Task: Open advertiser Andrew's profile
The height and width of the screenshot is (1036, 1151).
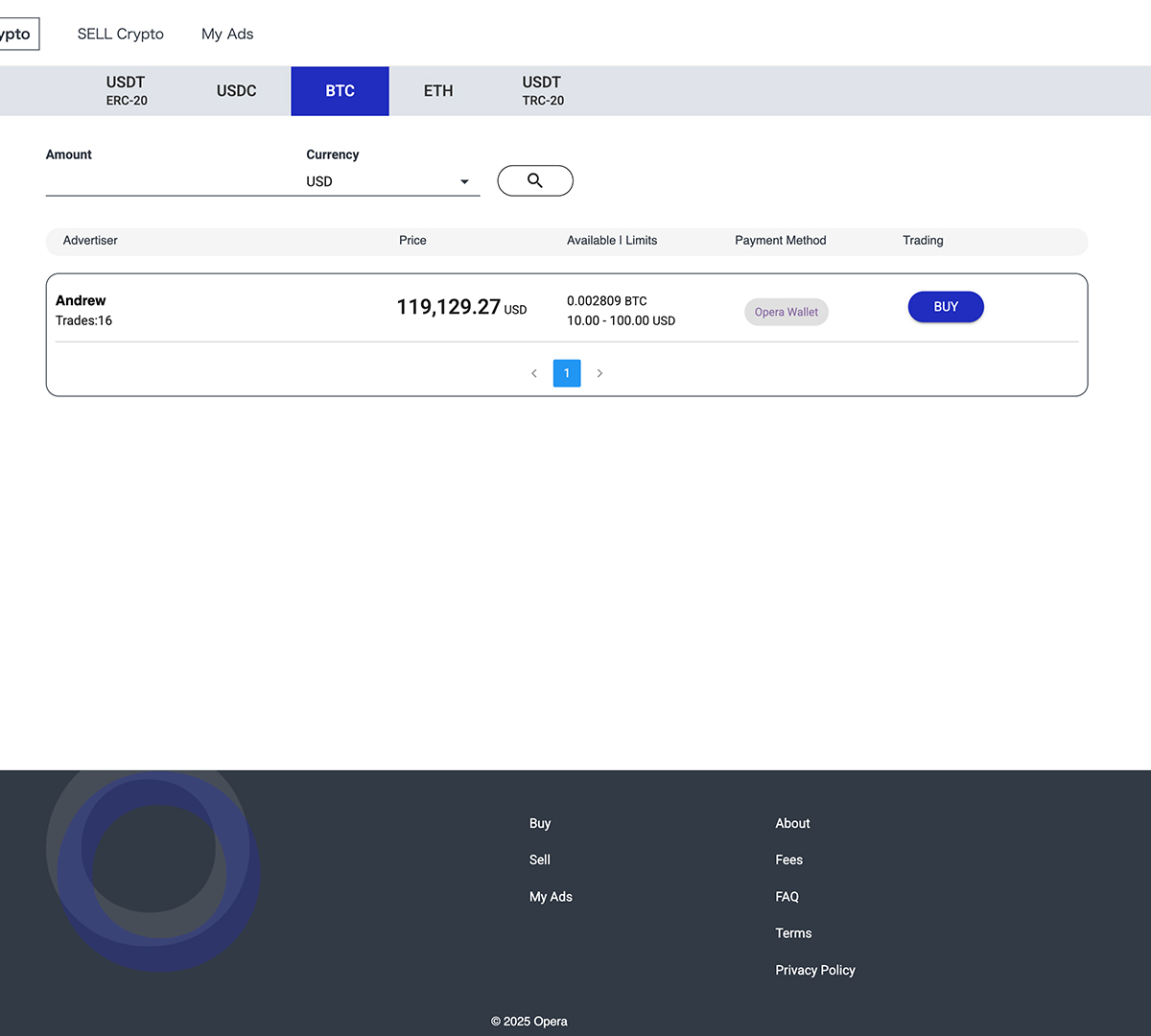Action: 81,300
